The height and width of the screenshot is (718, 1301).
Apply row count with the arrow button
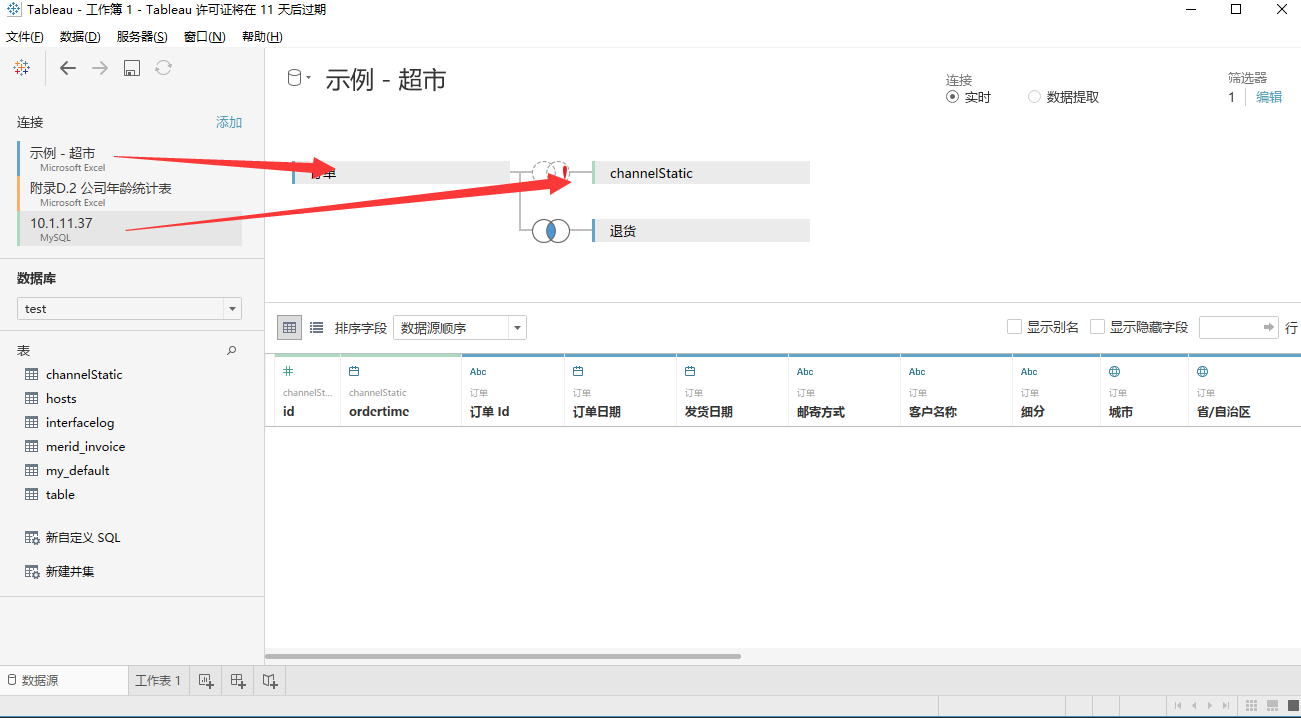click(x=1270, y=327)
